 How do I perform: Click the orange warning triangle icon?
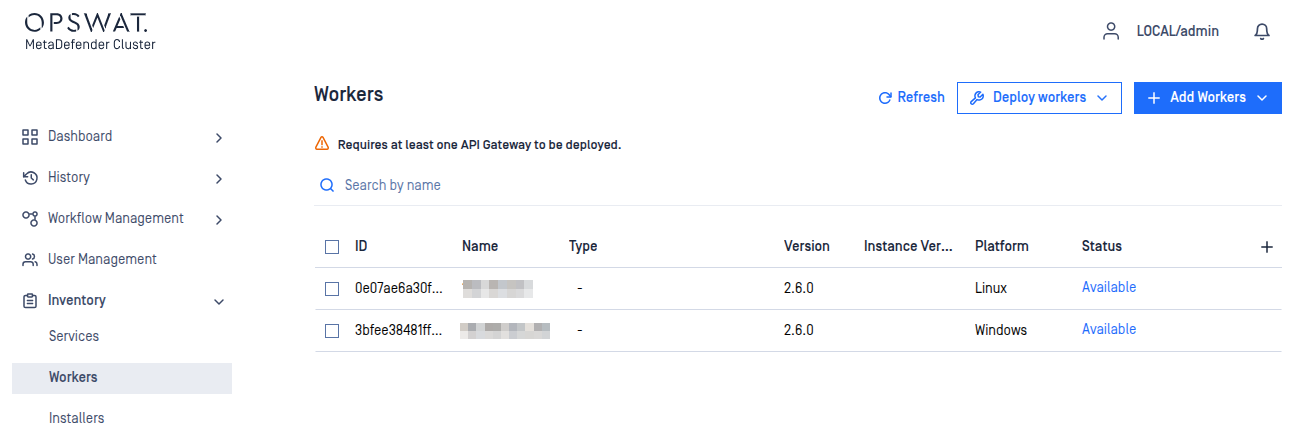coord(322,144)
